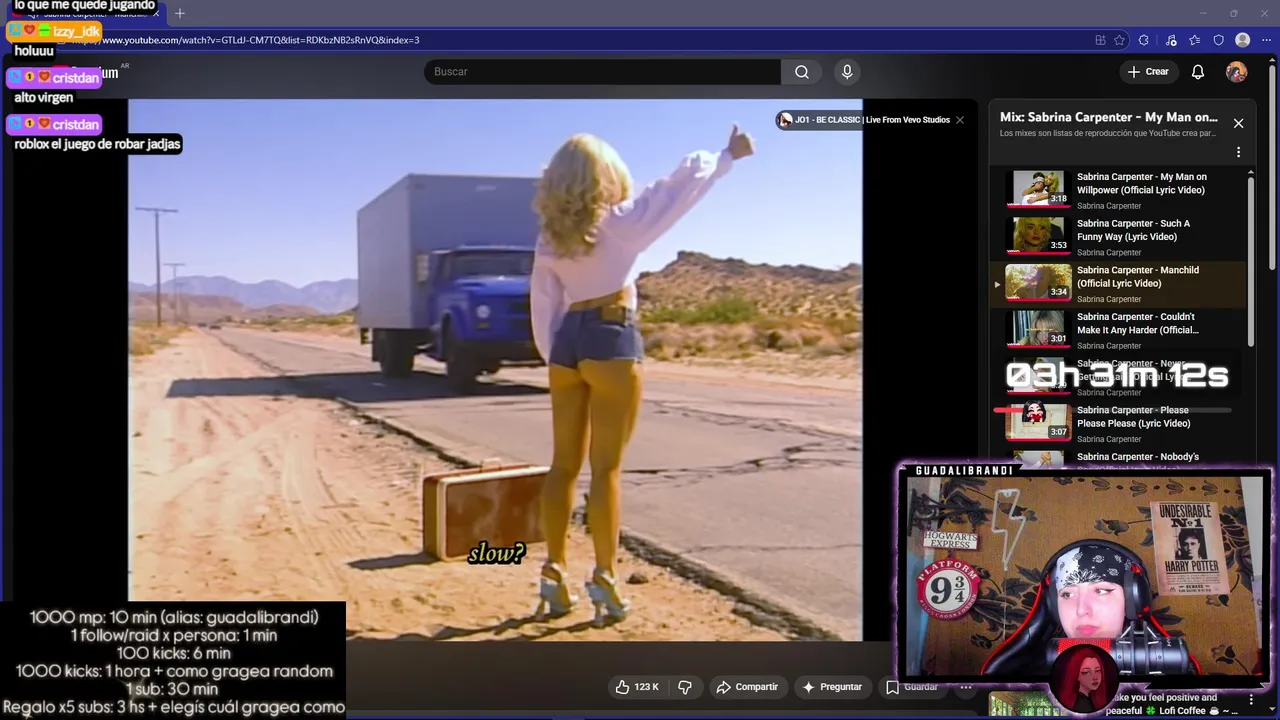Add this page to favorites star
This screenshot has width=1280, height=720.
[x=1119, y=40]
